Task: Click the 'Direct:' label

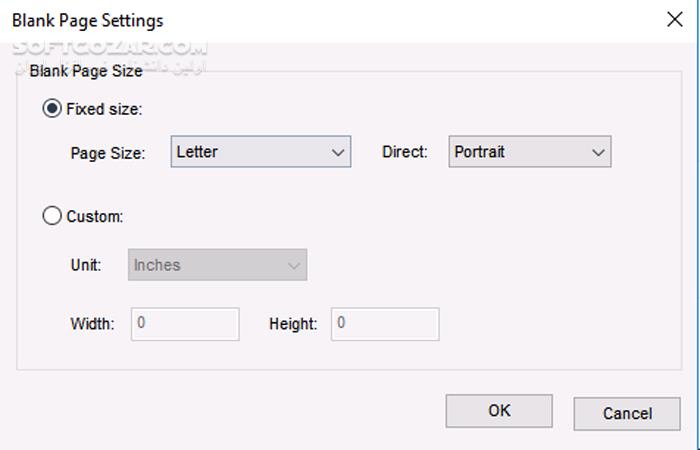Action: pyautogui.click(x=405, y=152)
